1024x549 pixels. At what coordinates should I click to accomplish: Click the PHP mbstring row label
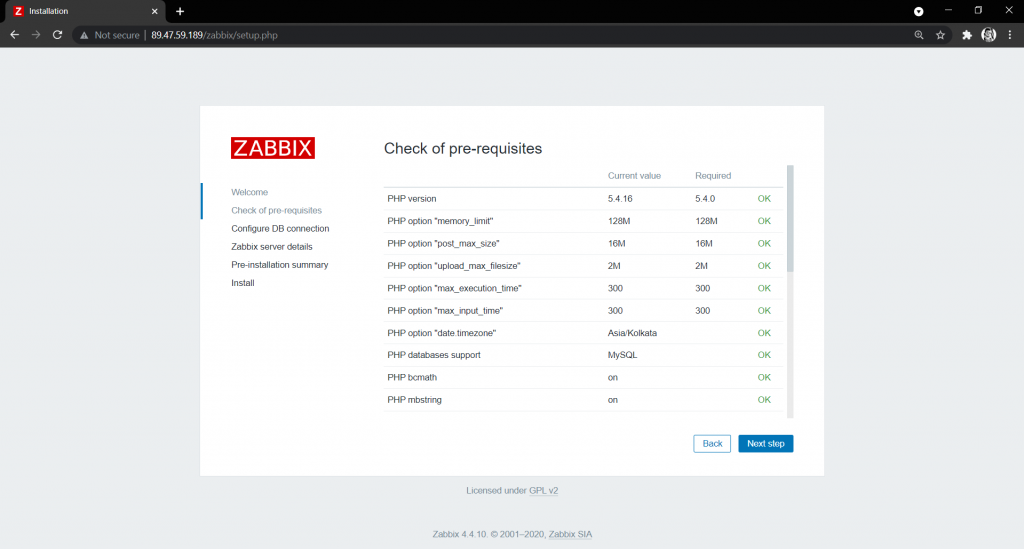tap(414, 400)
